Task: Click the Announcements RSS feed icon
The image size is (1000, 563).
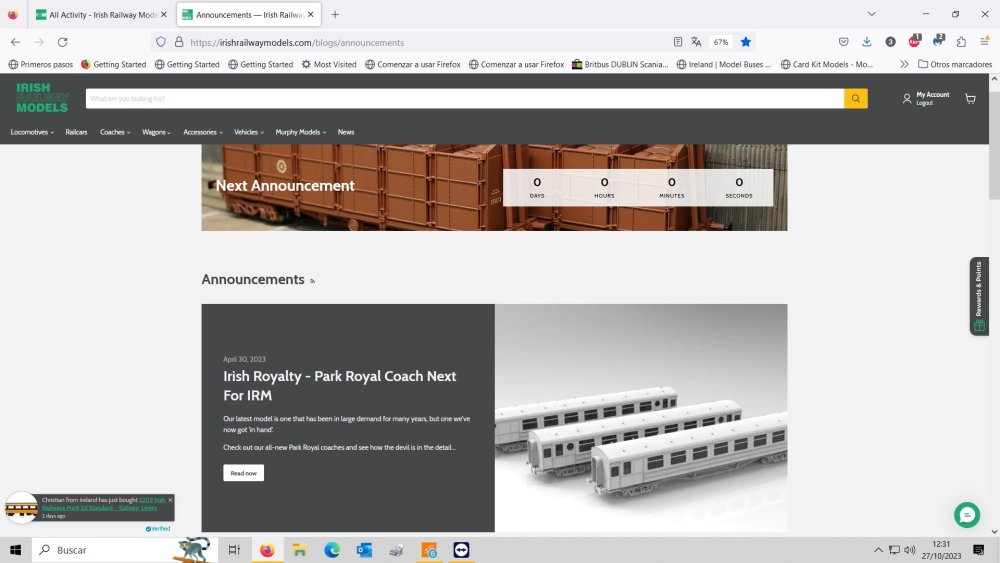Action: tap(312, 282)
